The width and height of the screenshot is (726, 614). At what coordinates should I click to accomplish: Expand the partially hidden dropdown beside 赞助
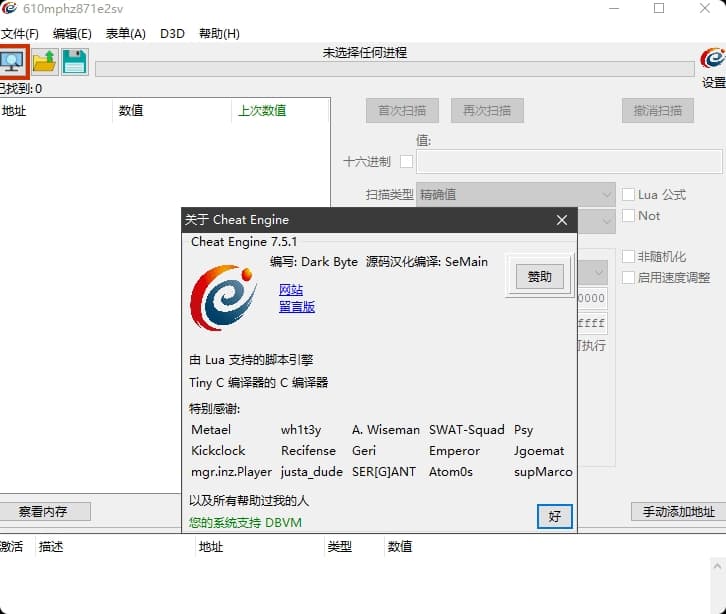[593, 272]
